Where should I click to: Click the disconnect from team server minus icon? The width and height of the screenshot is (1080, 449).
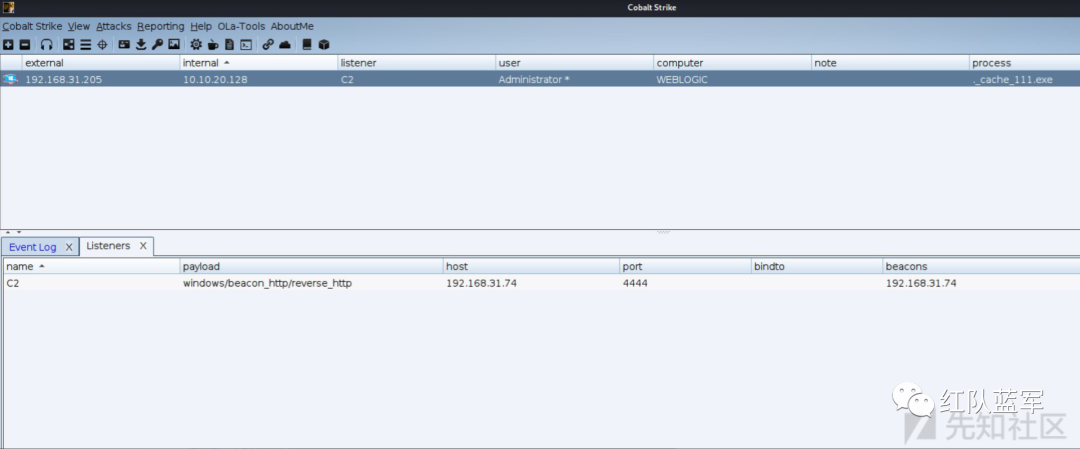25,45
